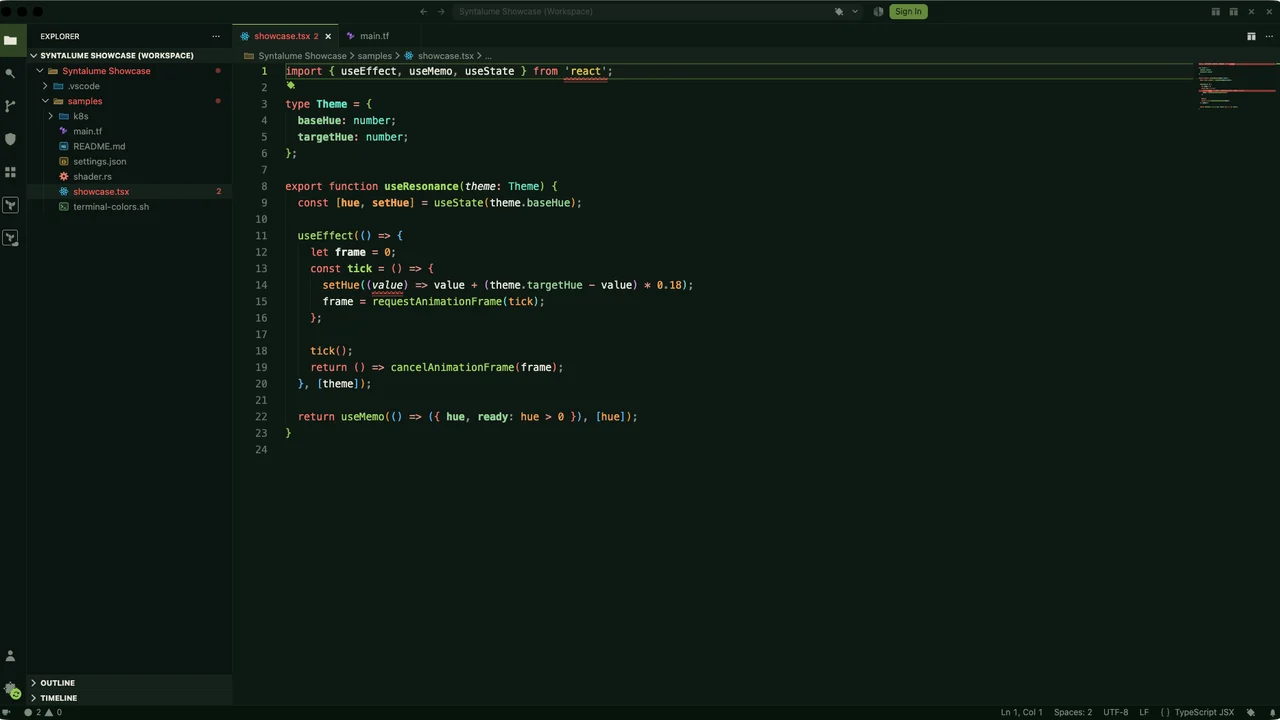Viewport: 1280px width, 720px height.
Task: Click the Explorer more actions ellipsis
Action: (x=215, y=36)
